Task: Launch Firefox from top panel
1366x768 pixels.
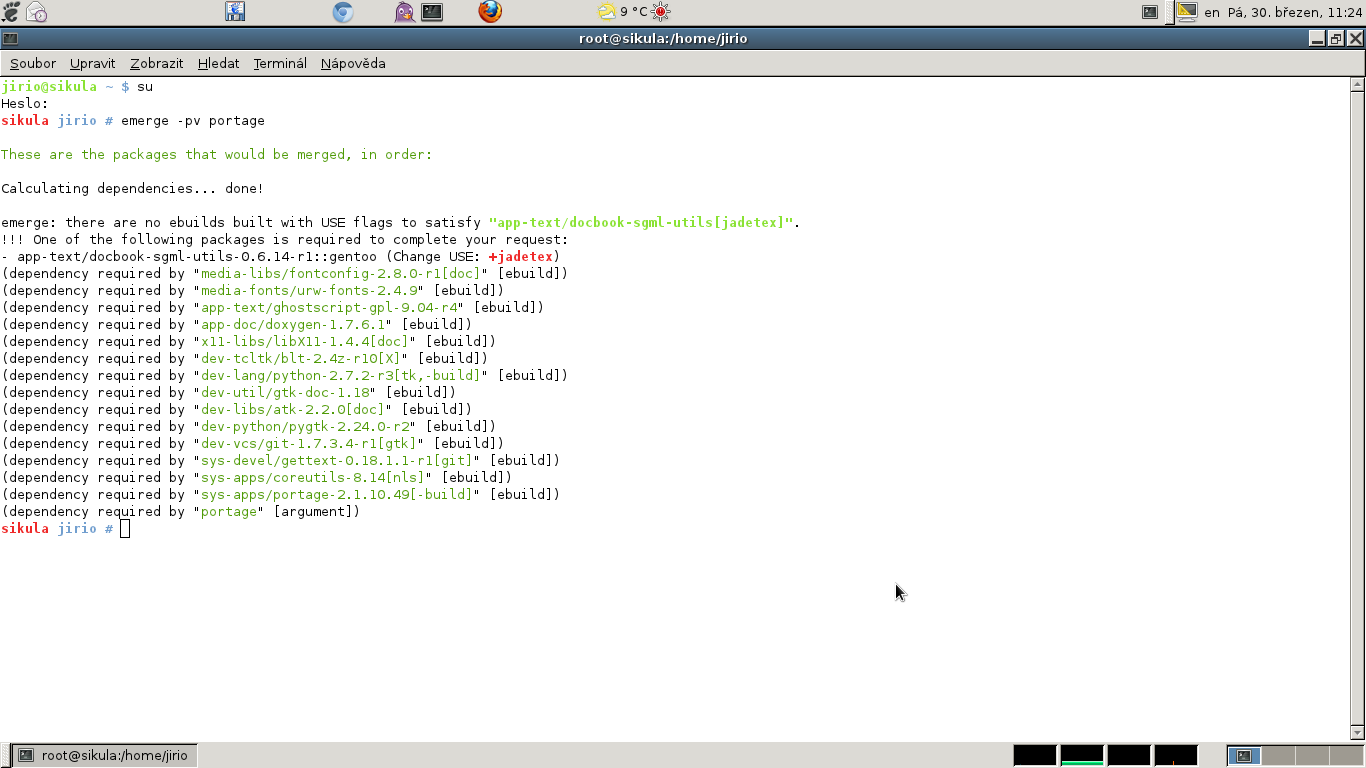Action: pos(490,12)
